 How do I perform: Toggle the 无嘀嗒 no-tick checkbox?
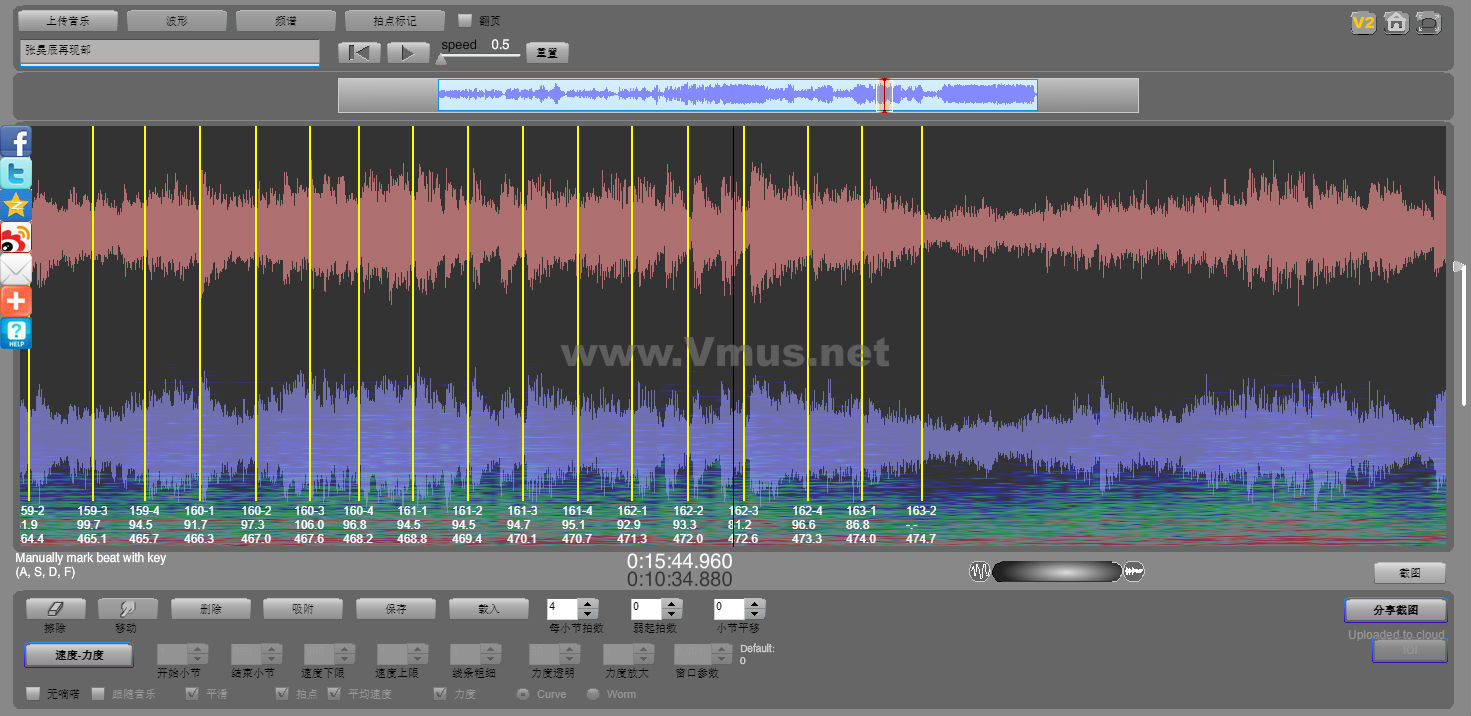pos(33,694)
